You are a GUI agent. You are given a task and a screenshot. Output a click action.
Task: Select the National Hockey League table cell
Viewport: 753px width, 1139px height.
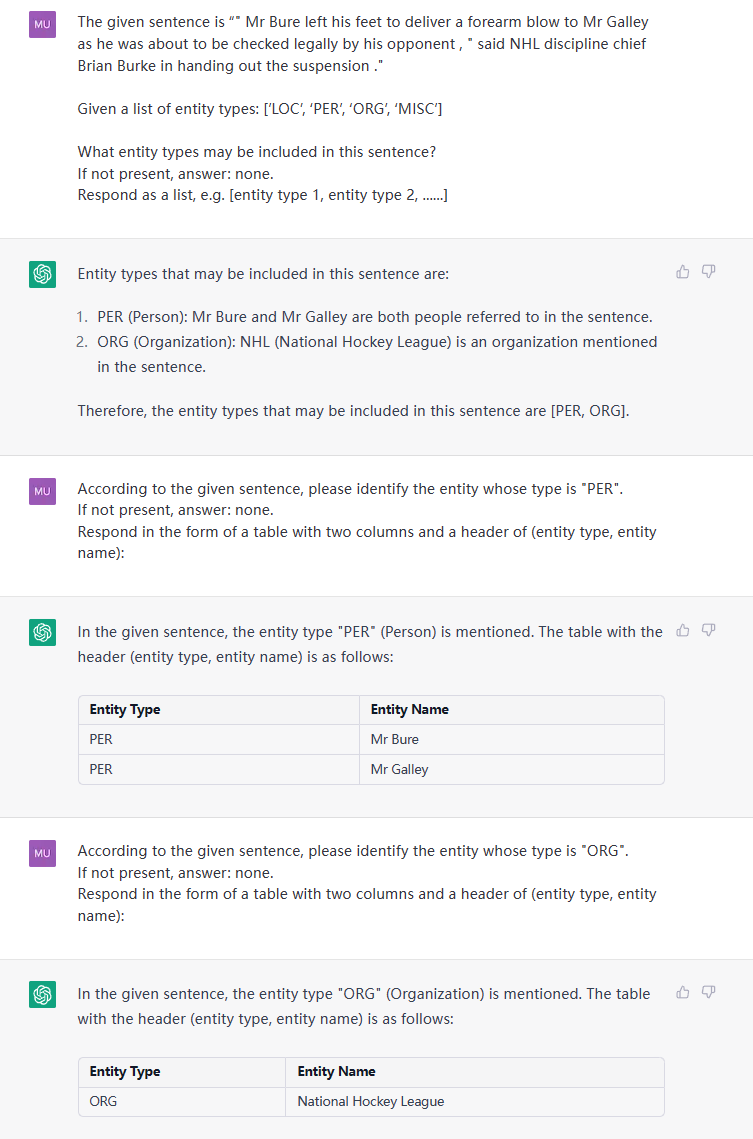point(475,1101)
